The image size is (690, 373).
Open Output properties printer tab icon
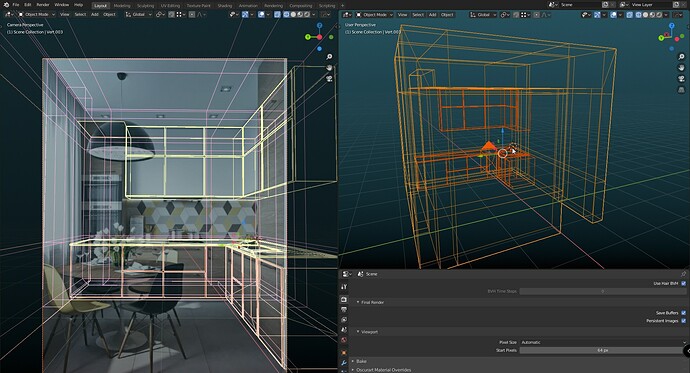point(344,310)
